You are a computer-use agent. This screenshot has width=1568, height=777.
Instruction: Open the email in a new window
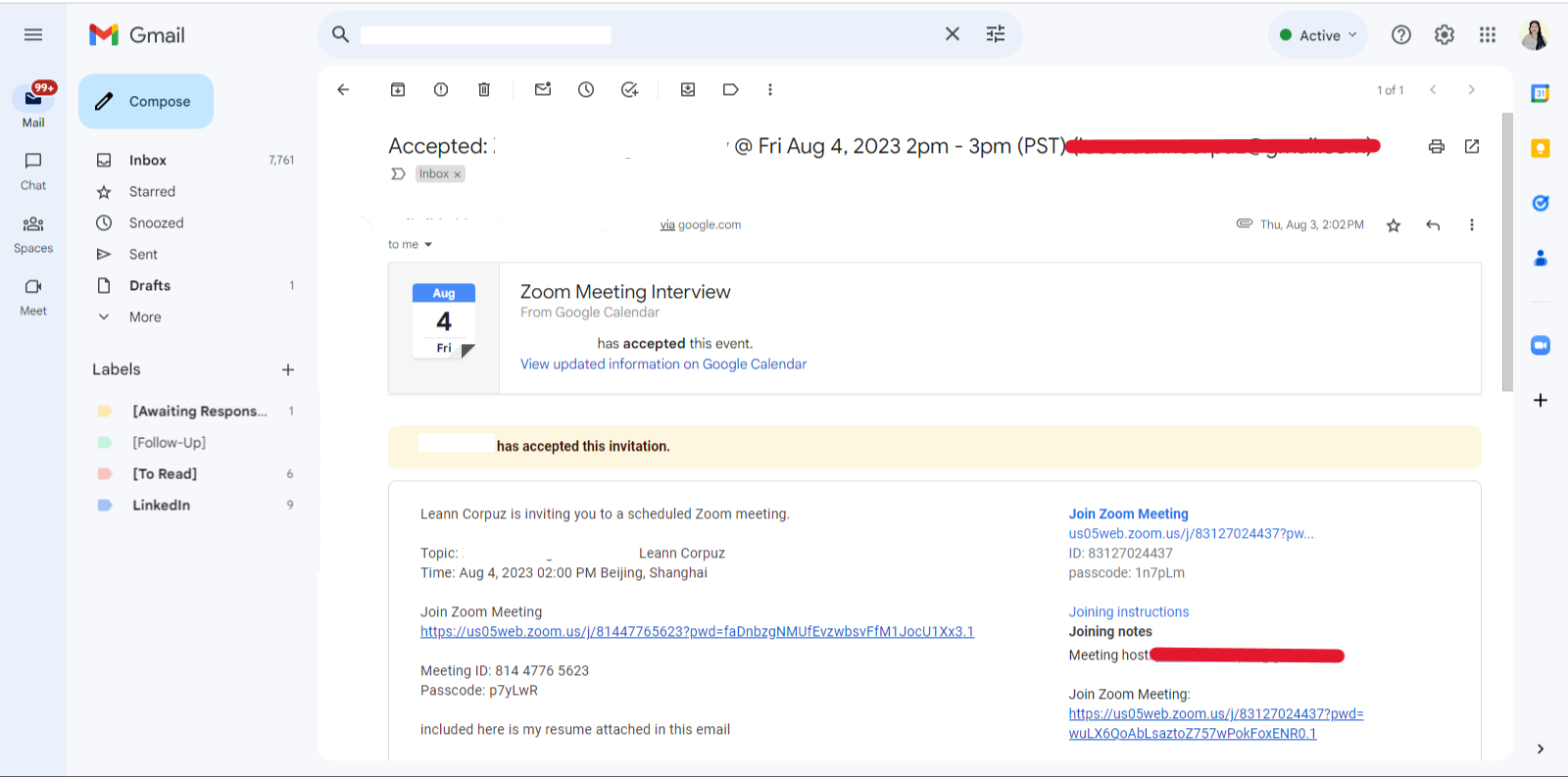click(1472, 147)
